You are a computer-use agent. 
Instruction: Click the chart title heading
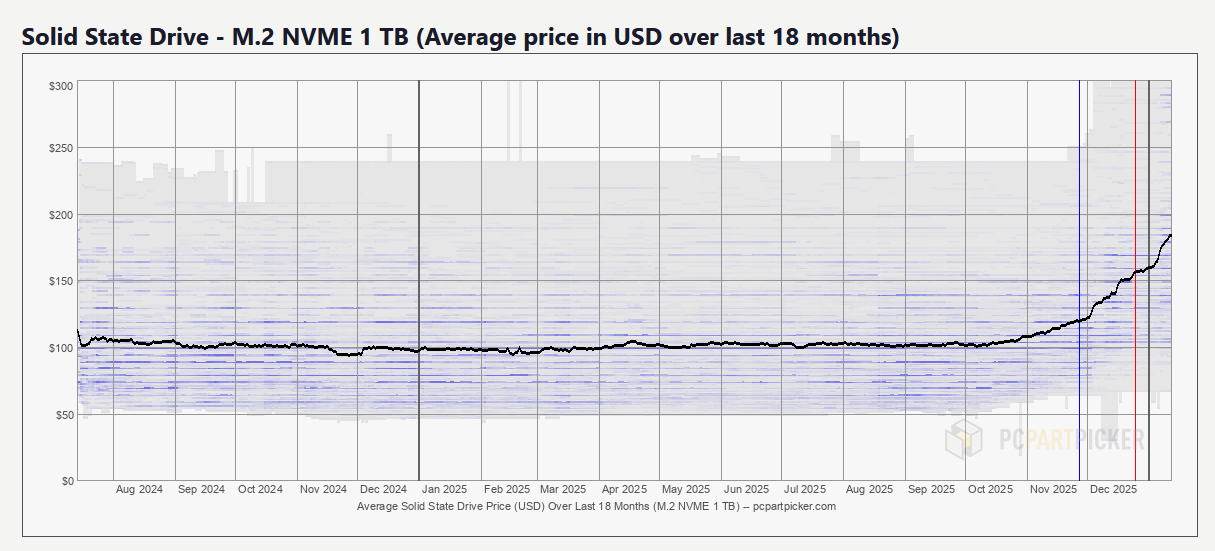click(460, 38)
